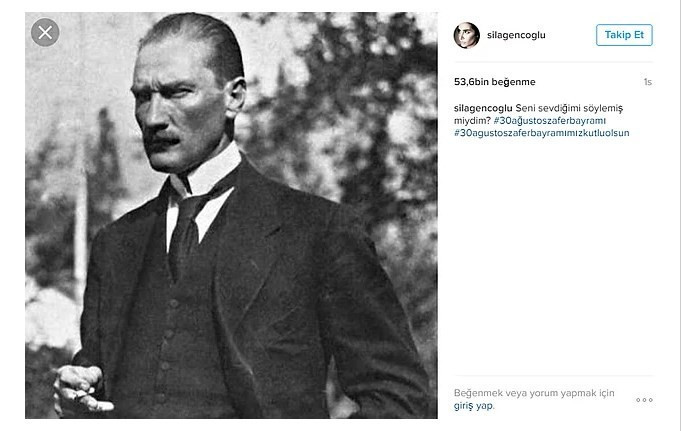Open the #30agustoszaferbayramımızkutluolsun hashtag
This screenshot has height=431, width=681.
pos(542,133)
